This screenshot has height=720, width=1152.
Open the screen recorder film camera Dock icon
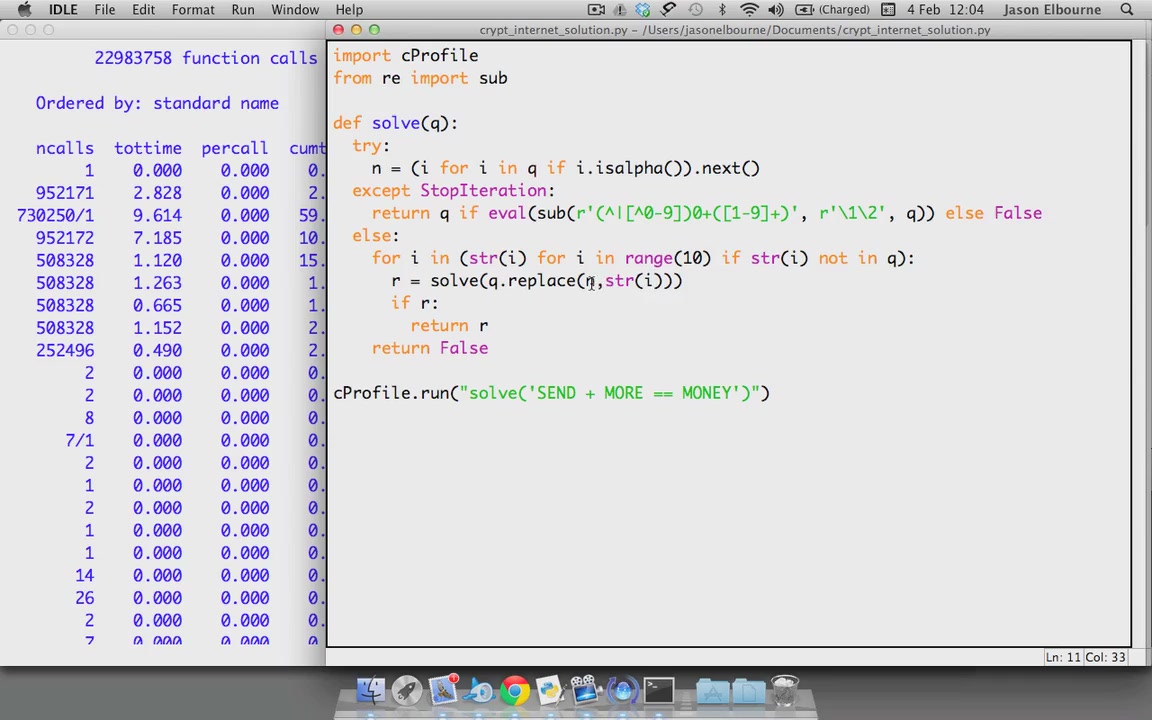click(x=586, y=691)
